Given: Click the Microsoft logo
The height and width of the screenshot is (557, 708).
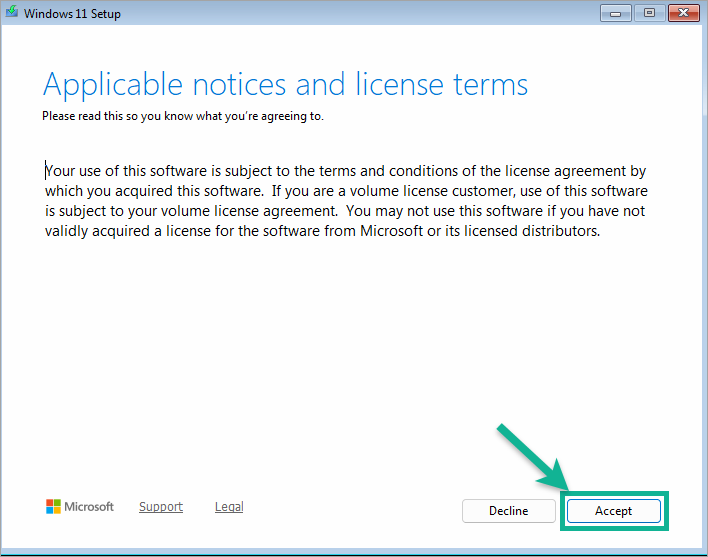Looking at the screenshot, I should 79,506.
